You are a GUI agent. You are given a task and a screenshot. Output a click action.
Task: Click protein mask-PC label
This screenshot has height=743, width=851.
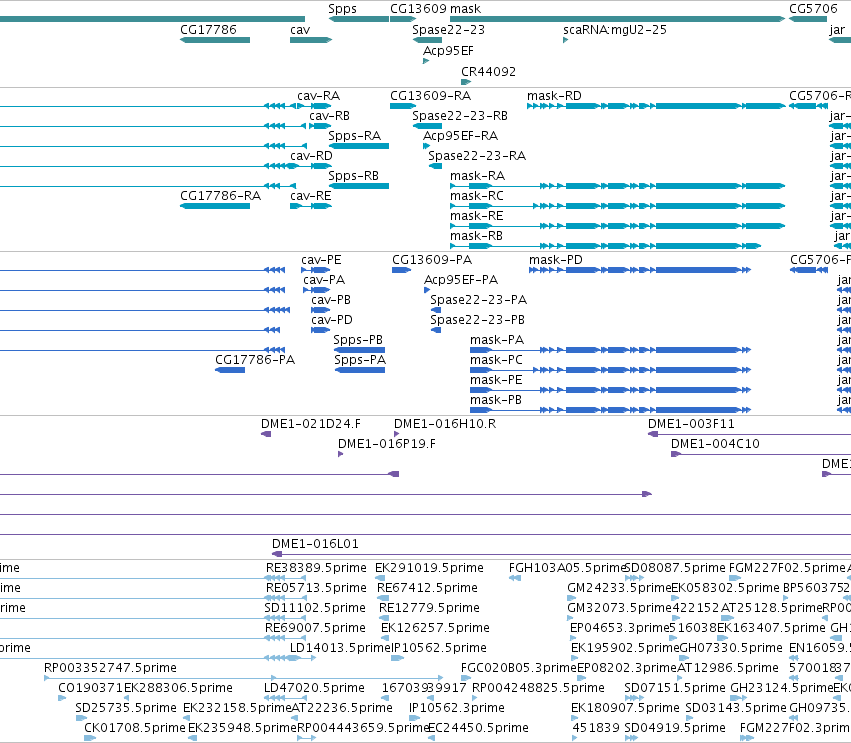click(x=497, y=360)
